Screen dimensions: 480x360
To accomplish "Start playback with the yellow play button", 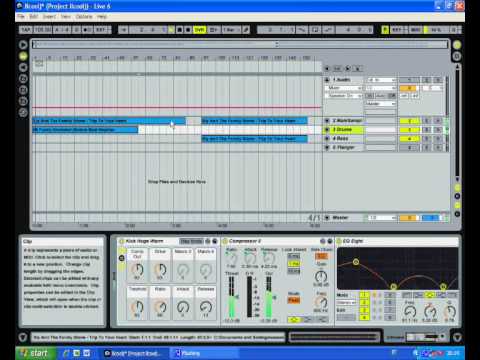I will [171, 30].
